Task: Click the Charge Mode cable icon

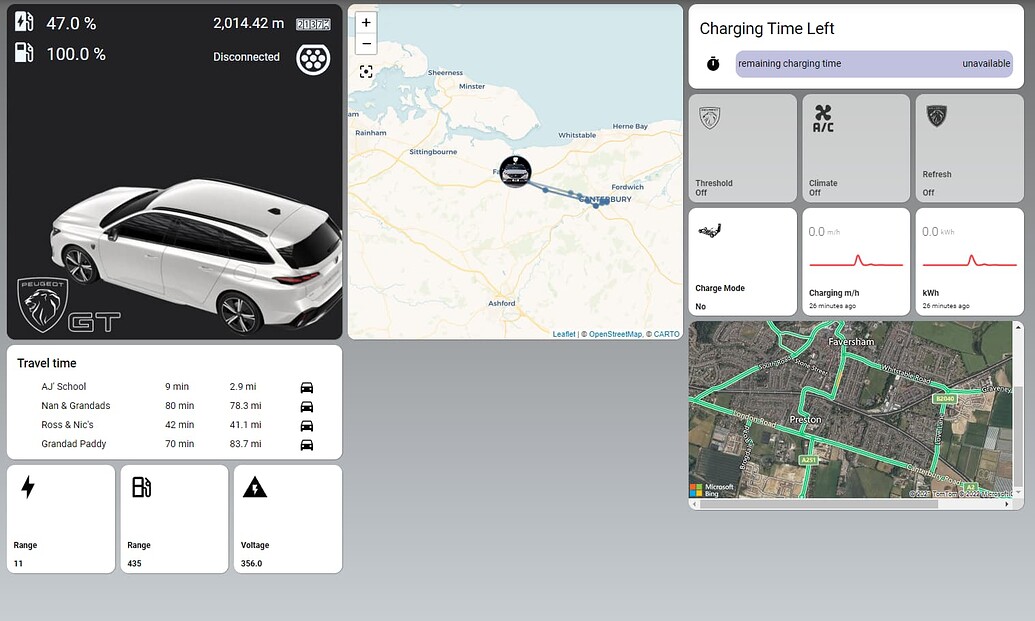Action: 710,231
